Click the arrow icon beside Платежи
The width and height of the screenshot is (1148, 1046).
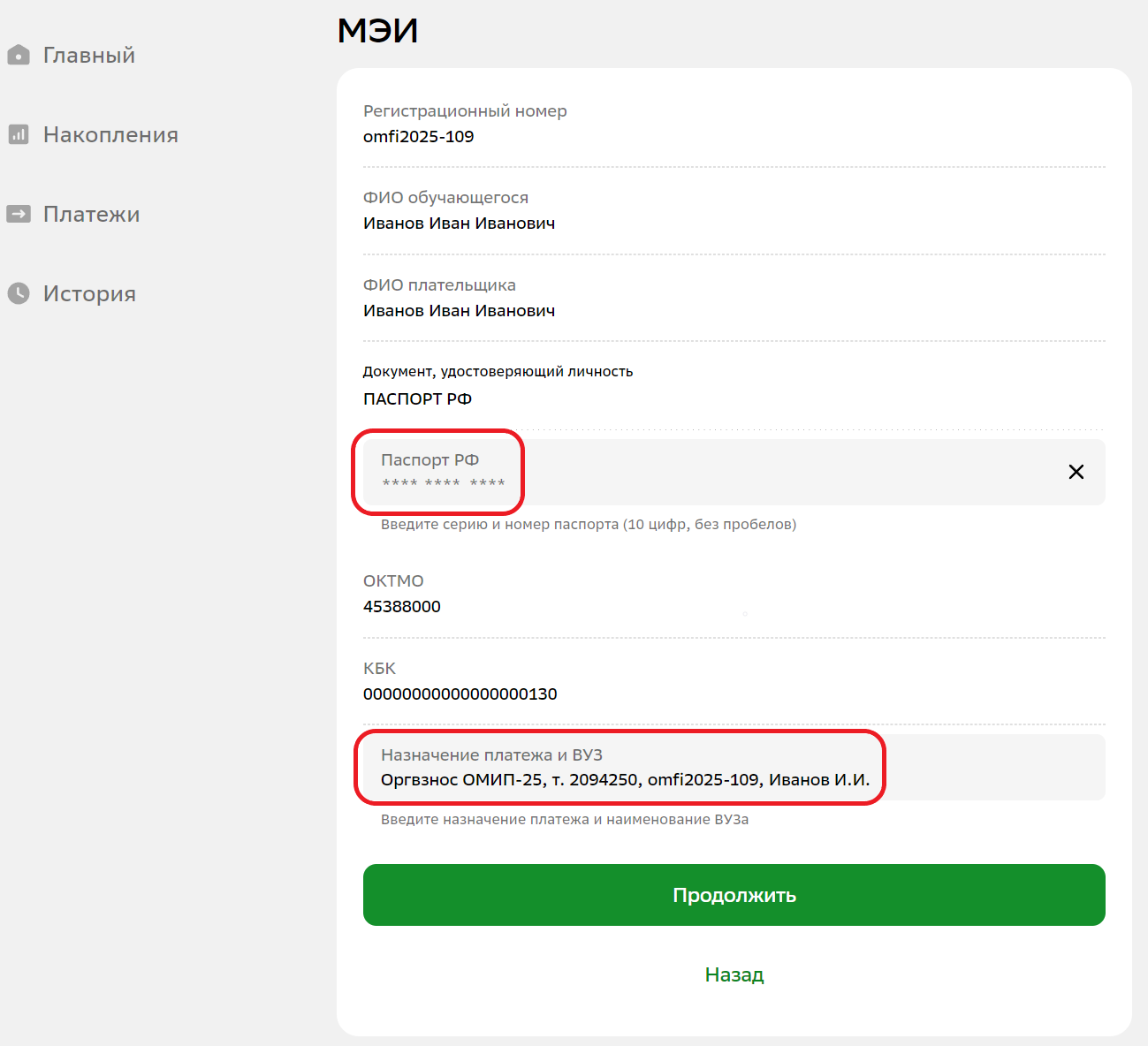click(x=19, y=214)
